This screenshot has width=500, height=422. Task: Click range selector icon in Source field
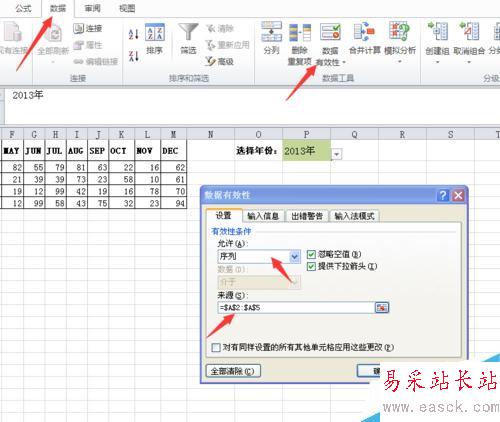[382, 307]
